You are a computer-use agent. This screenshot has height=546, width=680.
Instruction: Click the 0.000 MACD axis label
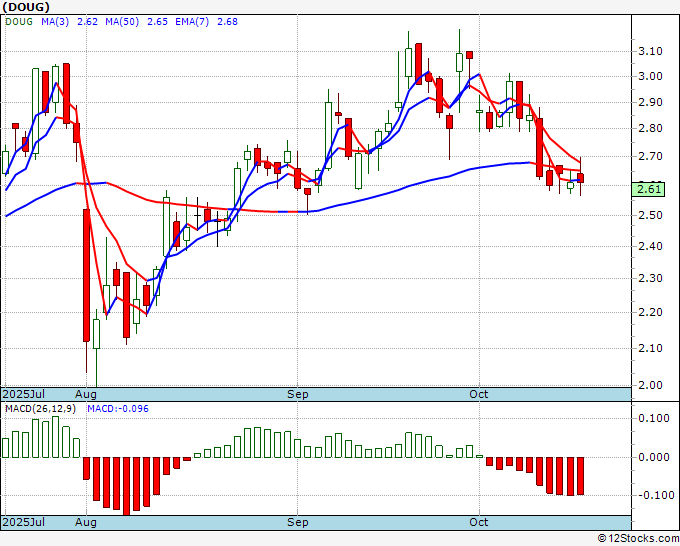click(x=654, y=457)
